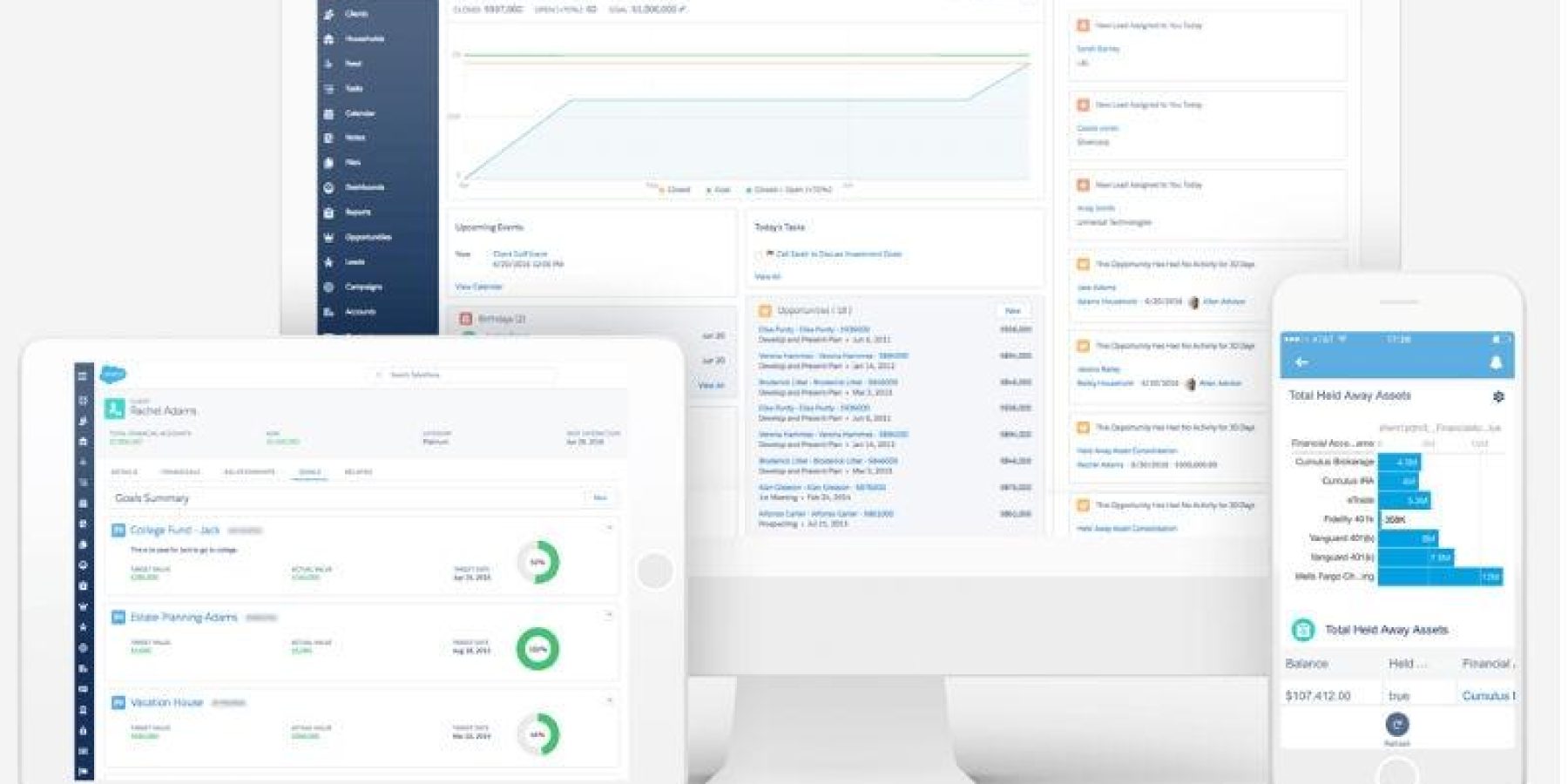This screenshot has width=1568, height=784.
Task: Click the Cumulus IRA bar on phone
Action: pyautogui.click(x=1398, y=481)
